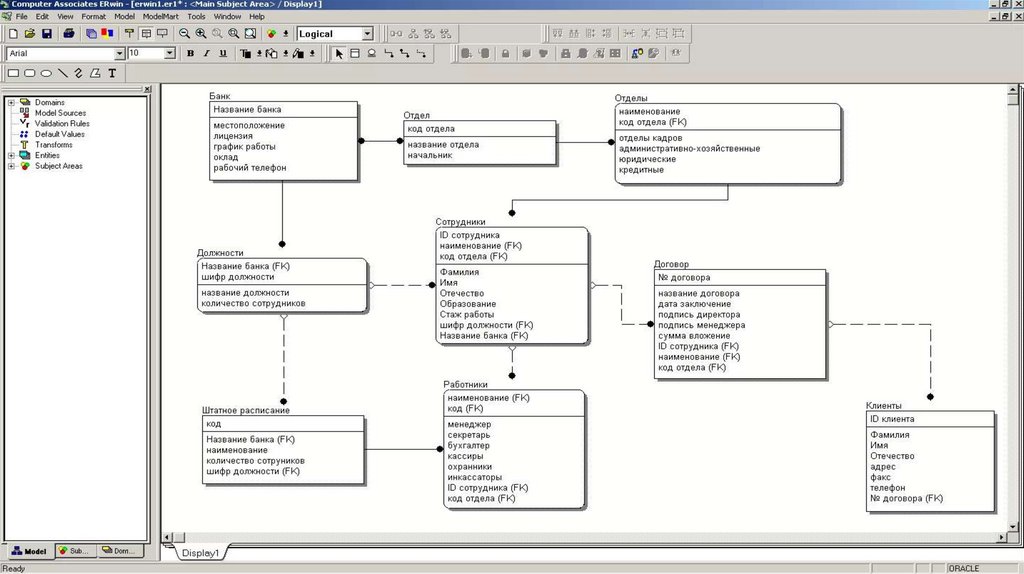Expand the Entities tree node
Screen dimensions: 1024x574
[x=11, y=155]
